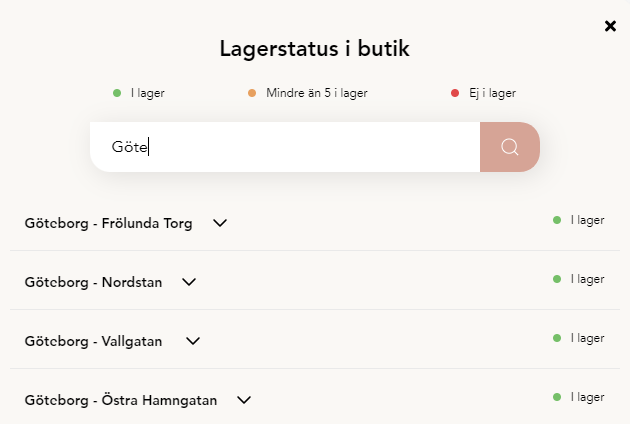Click the orange 'Mindre än 5 i lager' dot

(x=252, y=93)
